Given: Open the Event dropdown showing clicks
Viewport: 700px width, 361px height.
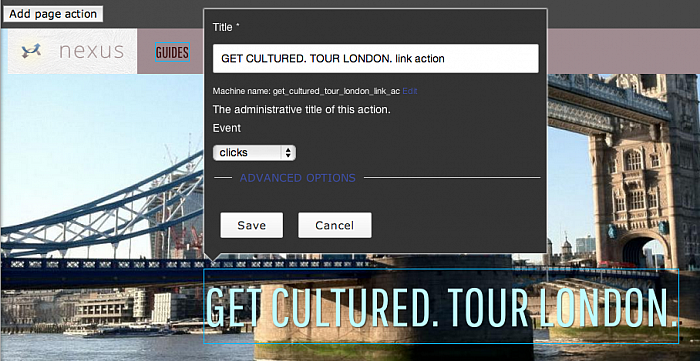Looking at the screenshot, I should (254, 153).
